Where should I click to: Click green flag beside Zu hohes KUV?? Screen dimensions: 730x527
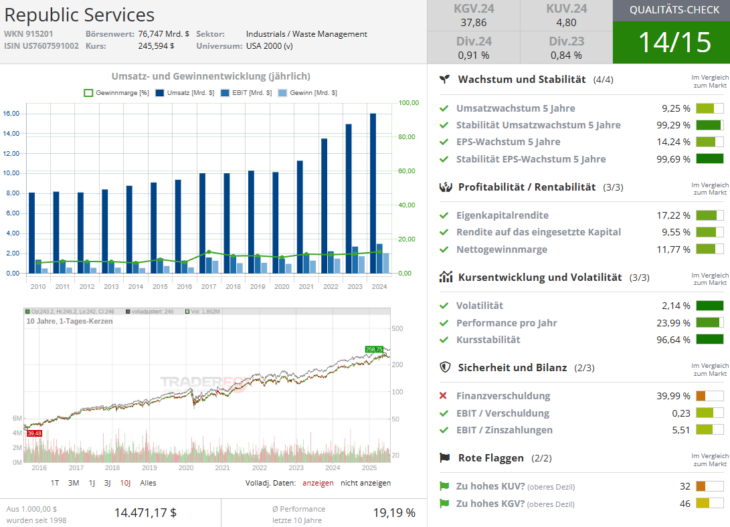444,486
